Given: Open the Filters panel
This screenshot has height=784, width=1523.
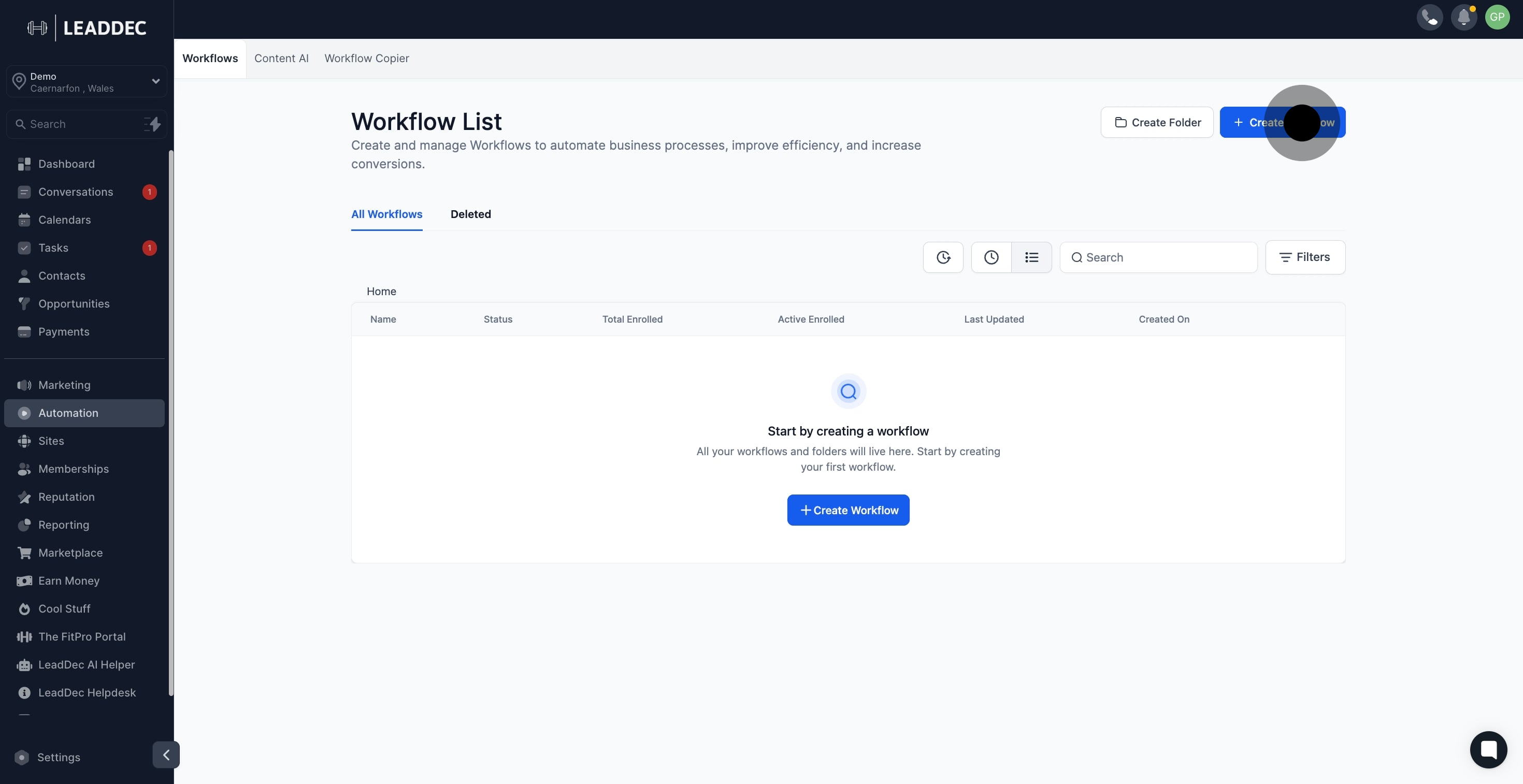Looking at the screenshot, I should point(1305,257).
